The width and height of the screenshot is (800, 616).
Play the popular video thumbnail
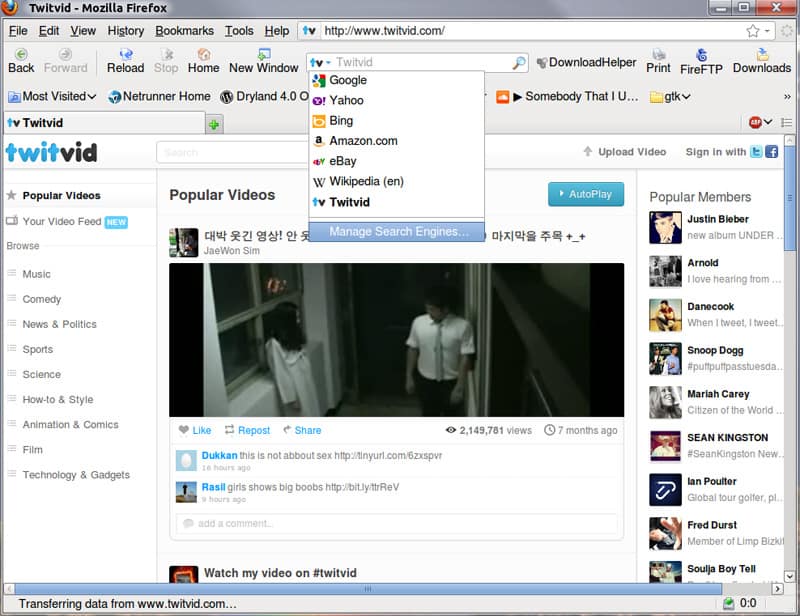point(396,340)
